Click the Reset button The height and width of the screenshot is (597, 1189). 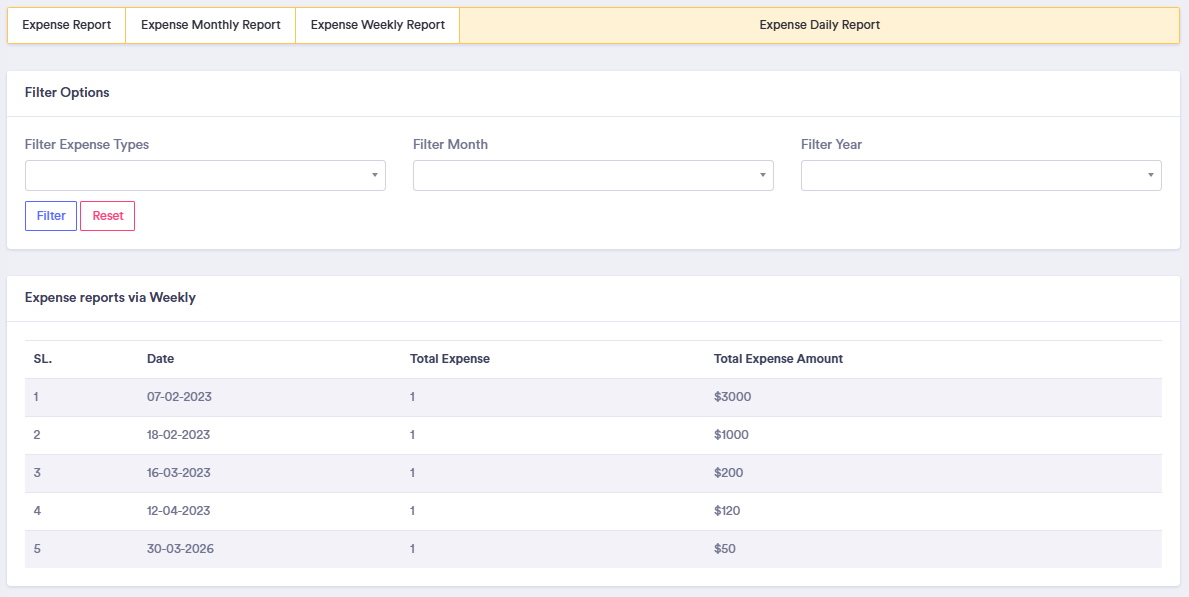[107, 216]
